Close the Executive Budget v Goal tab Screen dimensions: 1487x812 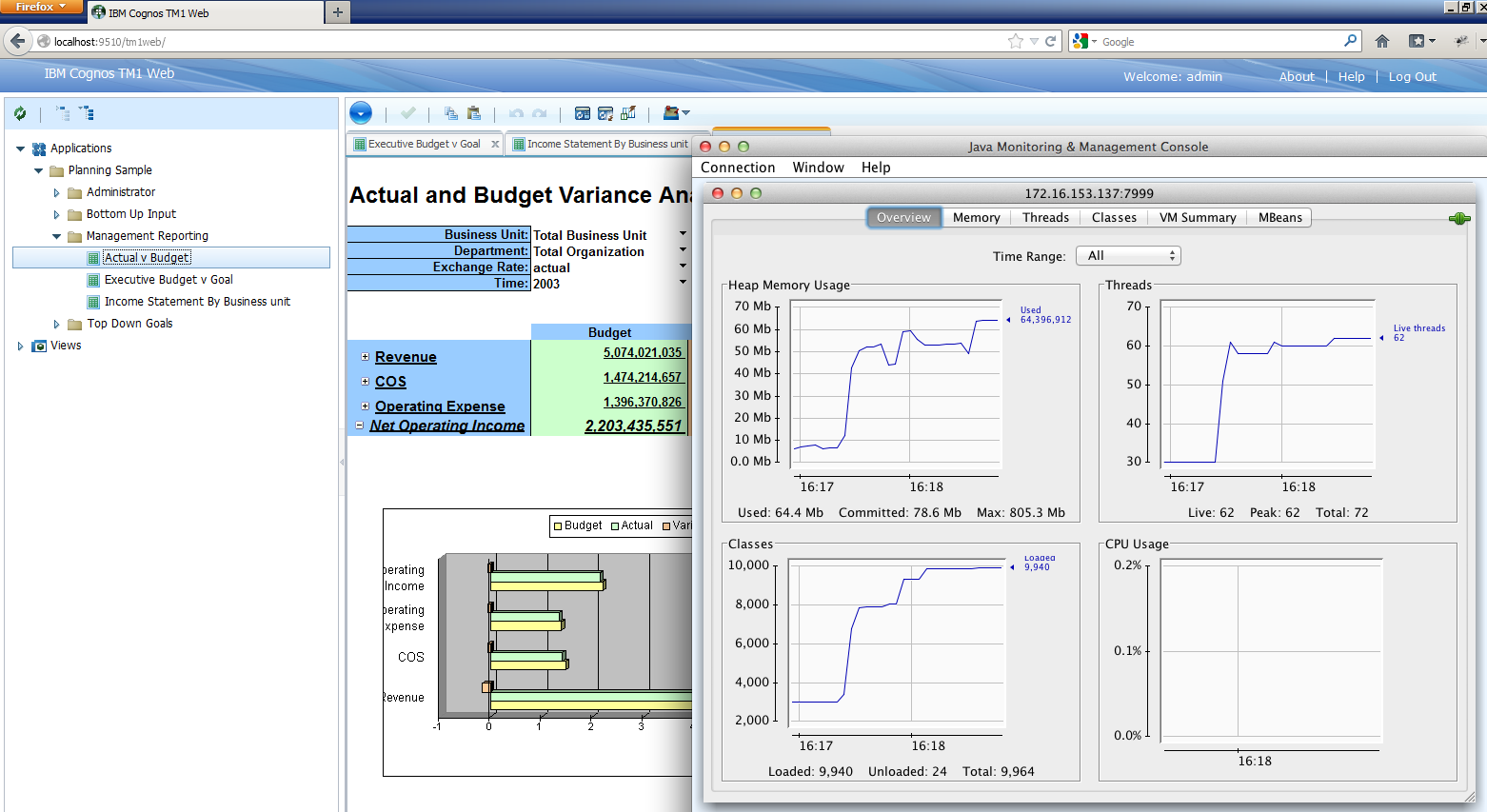(x=495, y=144)
